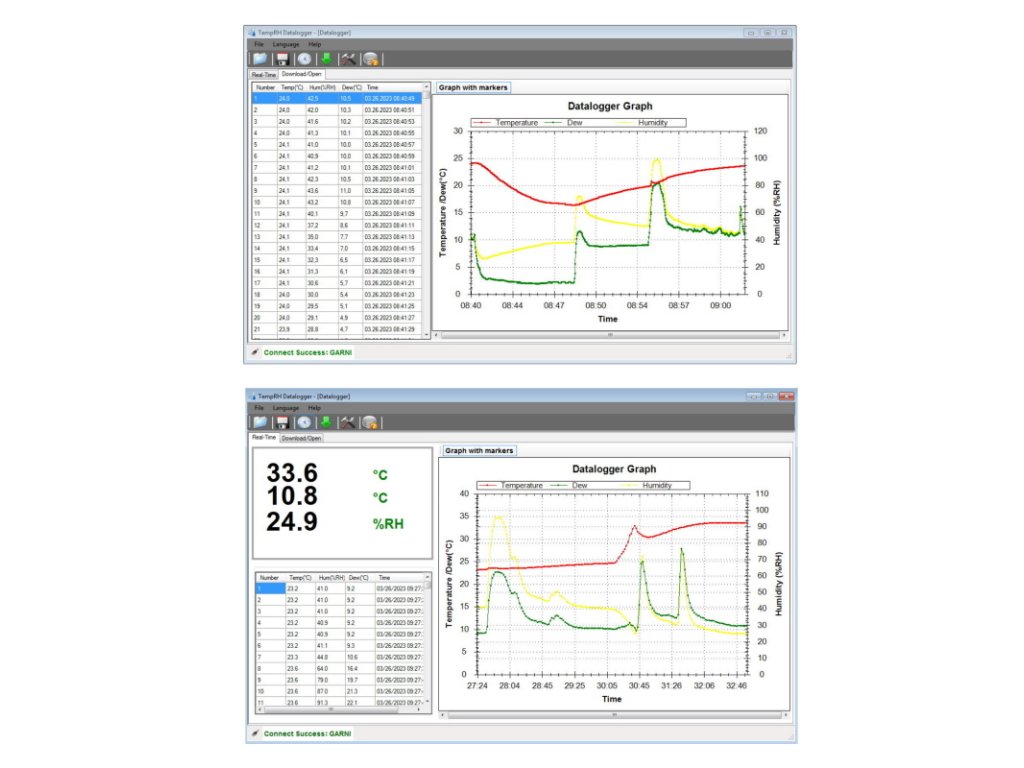Open a file using the folder icon in the upper window
This screenshot has height=768, width=1024.
[x=260, y=59]
